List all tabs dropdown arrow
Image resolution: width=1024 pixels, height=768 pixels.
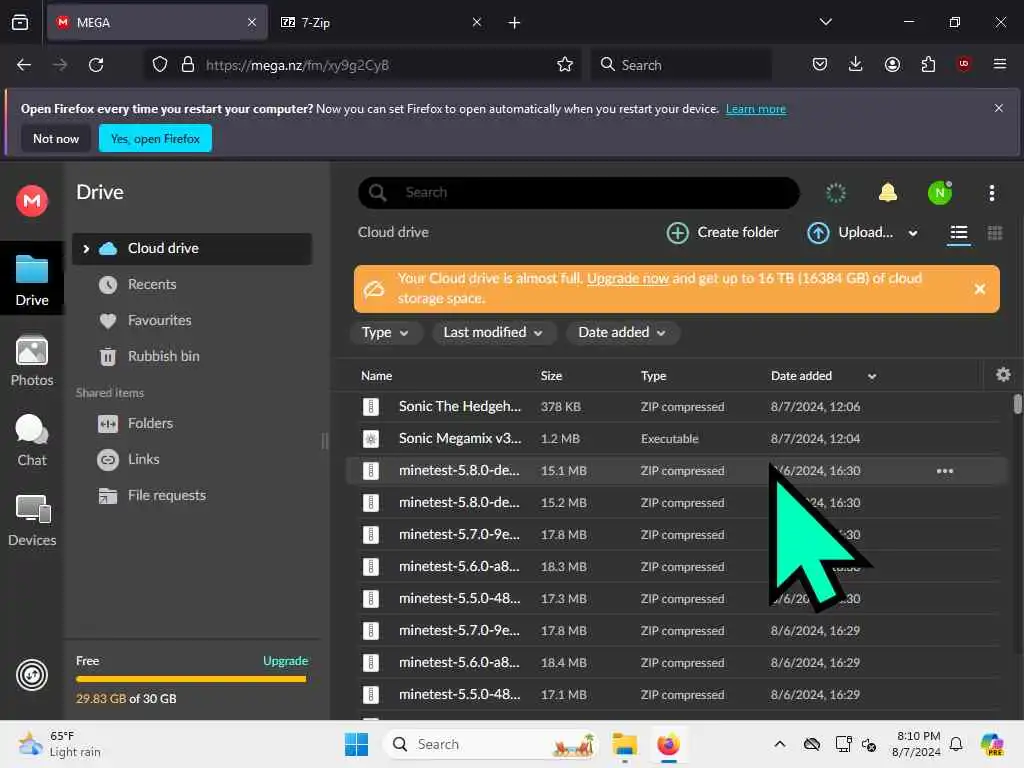825,22
